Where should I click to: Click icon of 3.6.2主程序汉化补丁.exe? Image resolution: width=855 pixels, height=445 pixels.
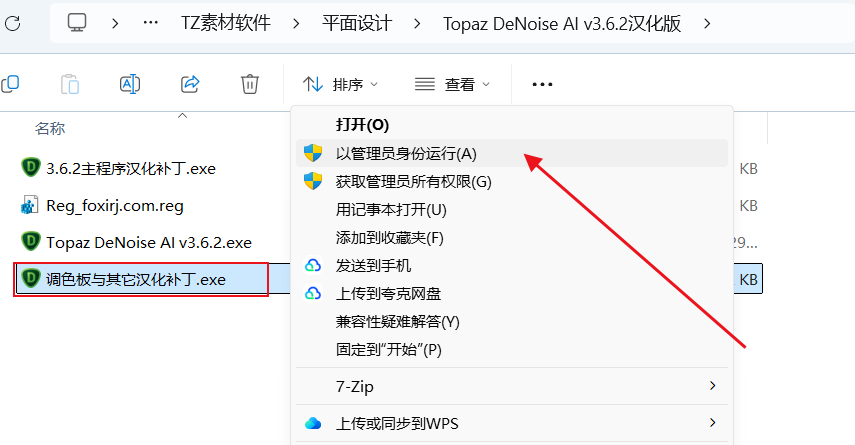[31, 167]
